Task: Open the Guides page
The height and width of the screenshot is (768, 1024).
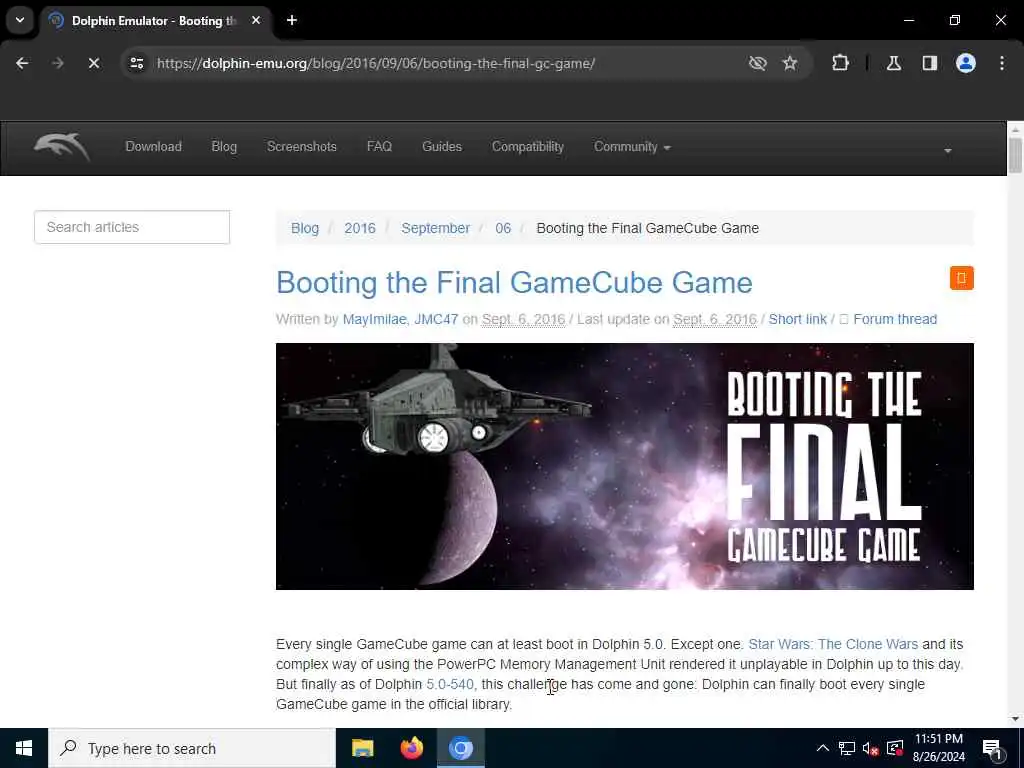Action: pyautogui.click(x=442, y=147)
